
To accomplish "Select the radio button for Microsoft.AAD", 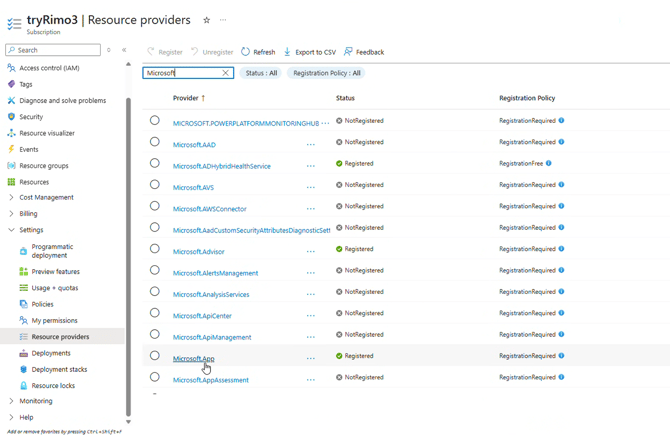I will 155,142.
